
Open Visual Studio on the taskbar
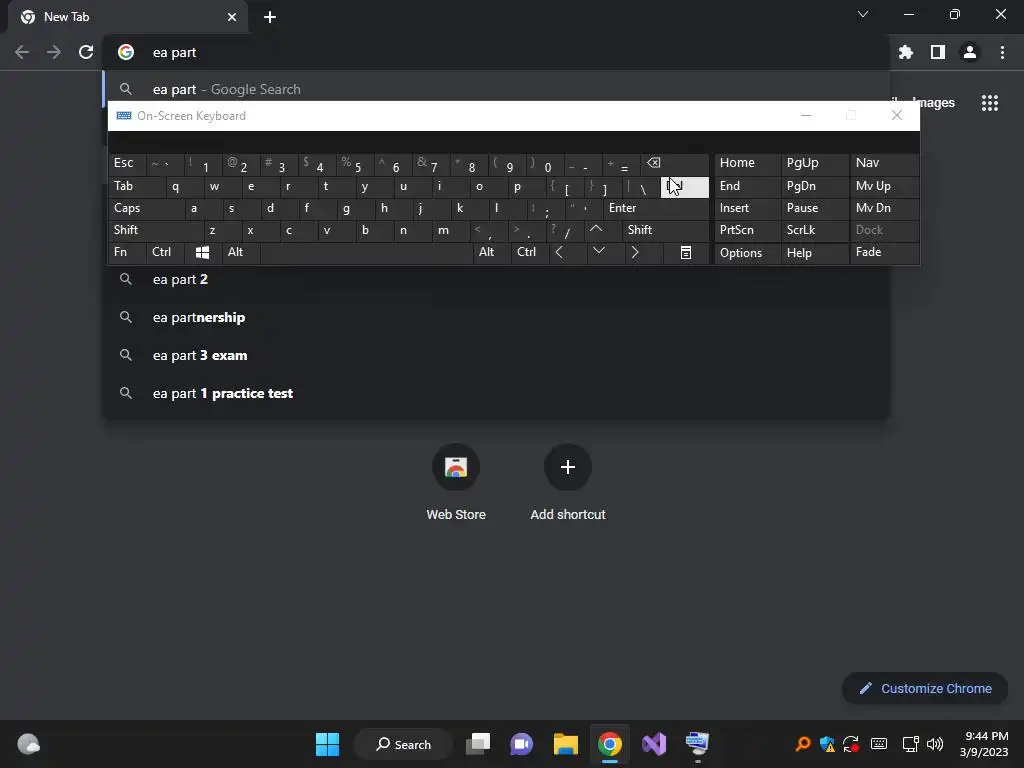click(654, 744)
